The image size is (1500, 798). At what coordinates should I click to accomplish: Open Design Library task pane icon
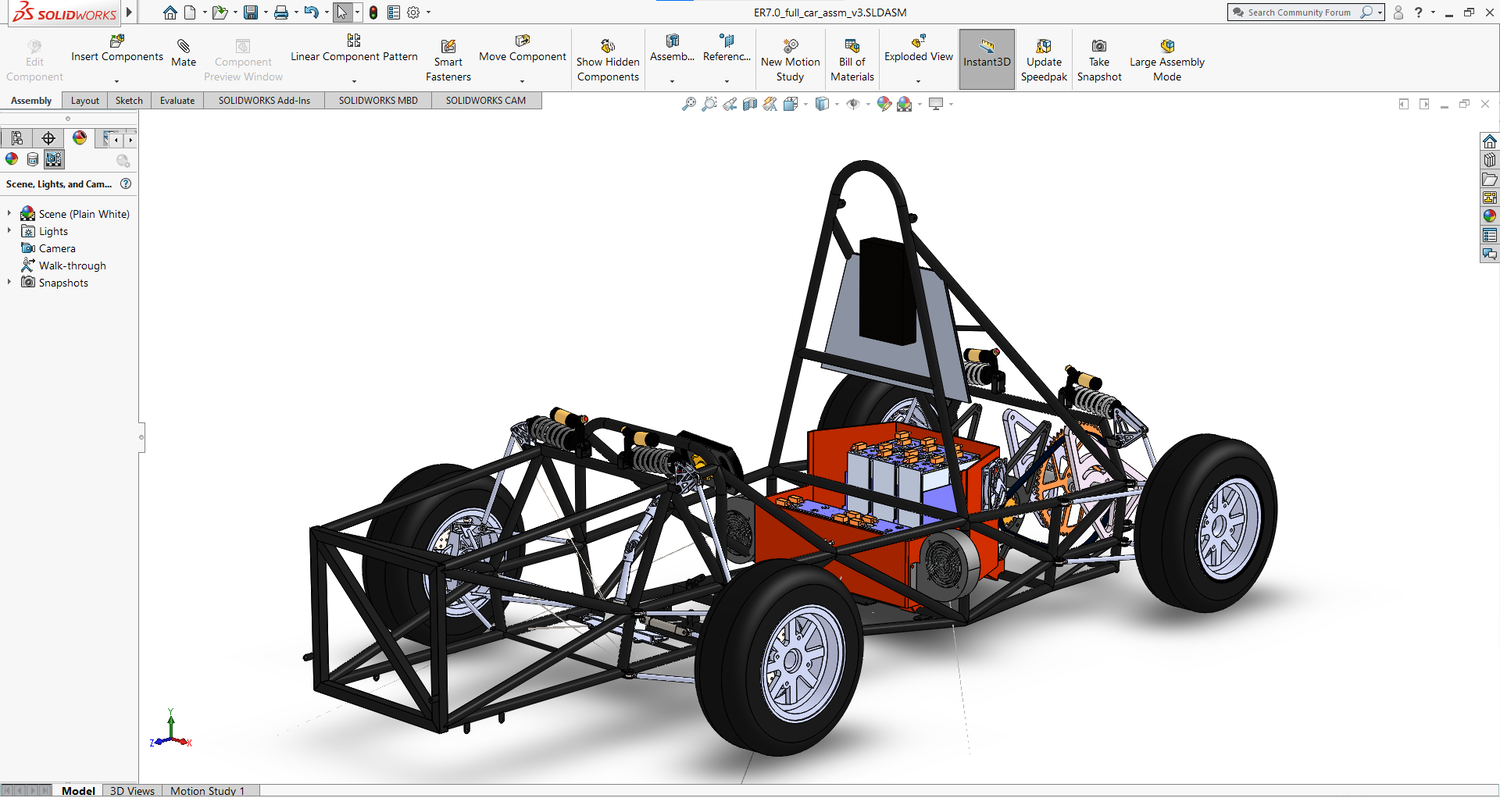(1490, 160)
